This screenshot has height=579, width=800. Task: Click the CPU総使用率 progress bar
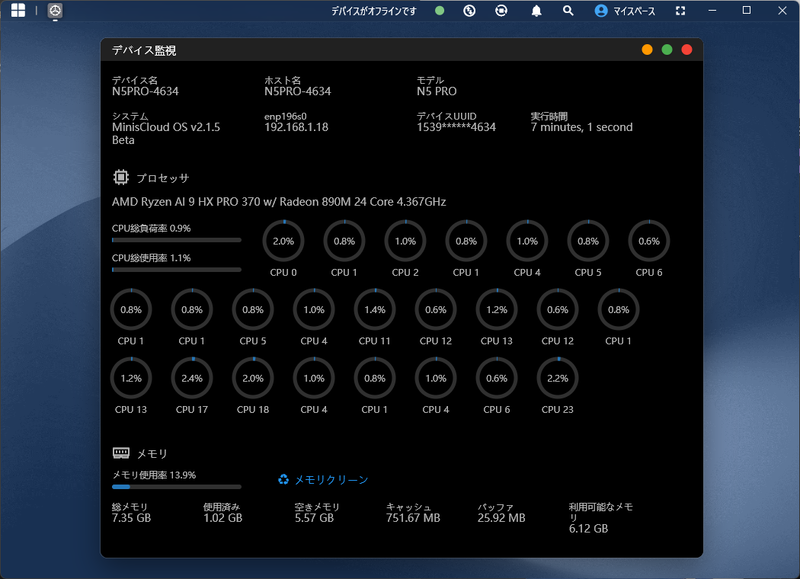175,269
